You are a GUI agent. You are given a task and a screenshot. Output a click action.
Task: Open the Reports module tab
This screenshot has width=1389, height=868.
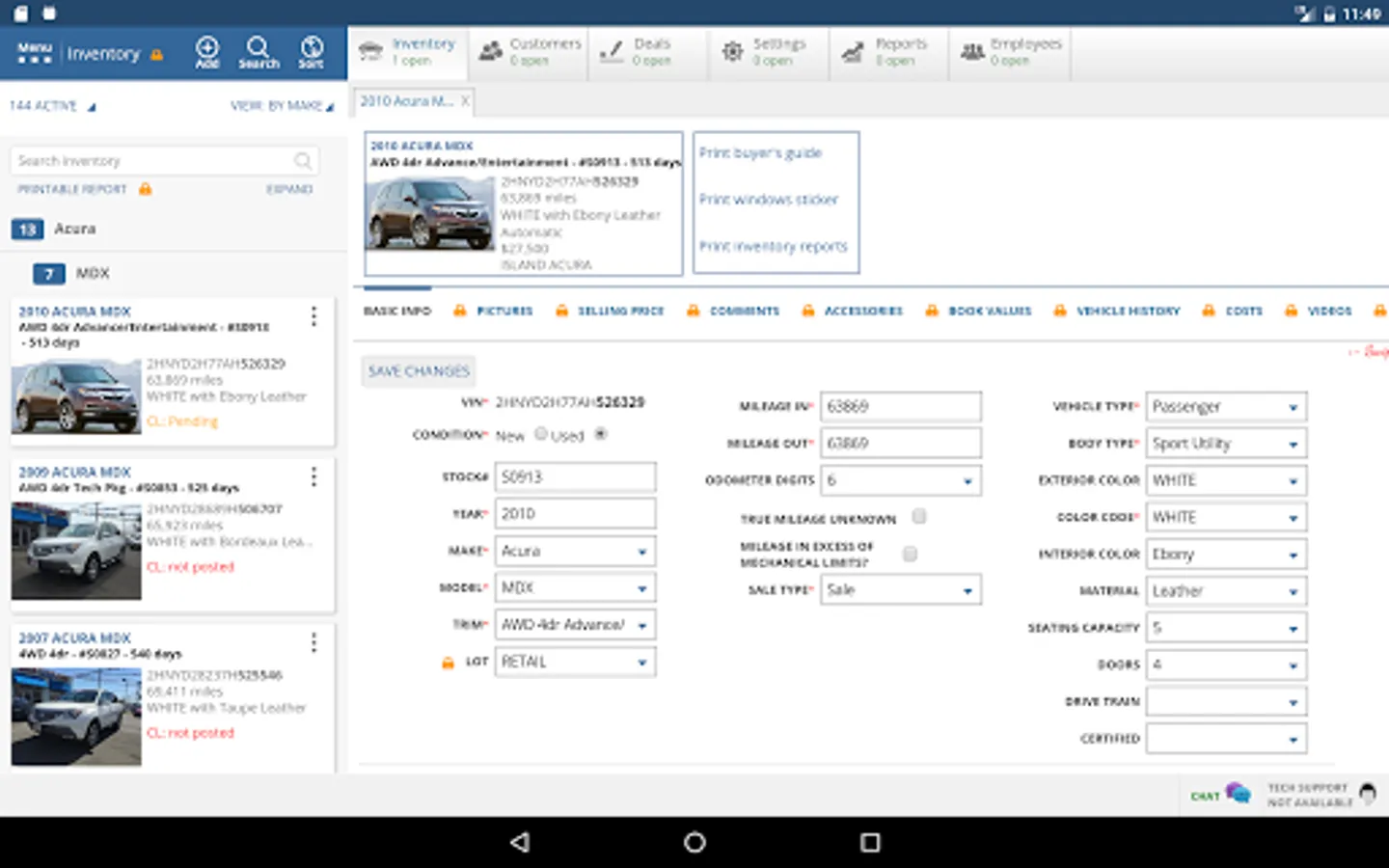888,52
